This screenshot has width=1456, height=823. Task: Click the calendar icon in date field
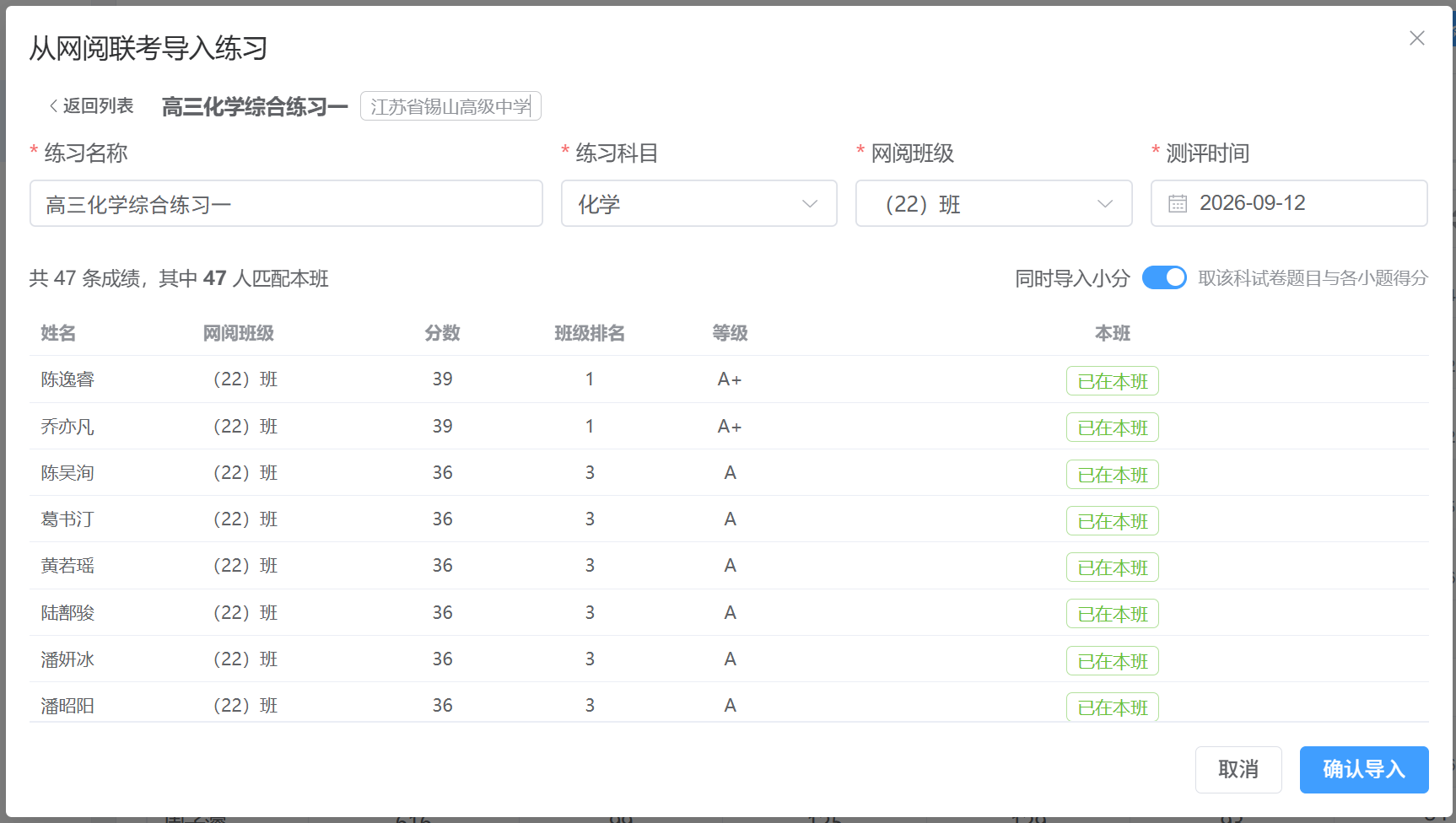coord(1178,203)
